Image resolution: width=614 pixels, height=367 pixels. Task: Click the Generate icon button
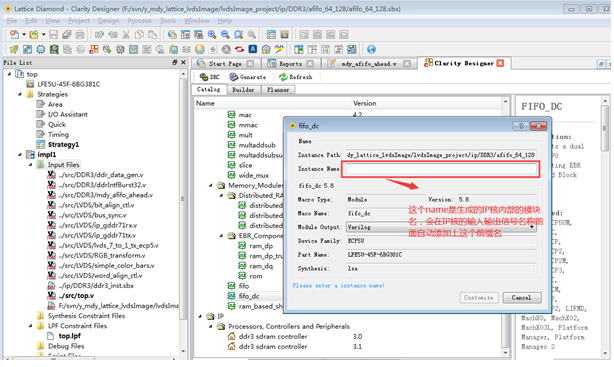click(x=247, y=77)
